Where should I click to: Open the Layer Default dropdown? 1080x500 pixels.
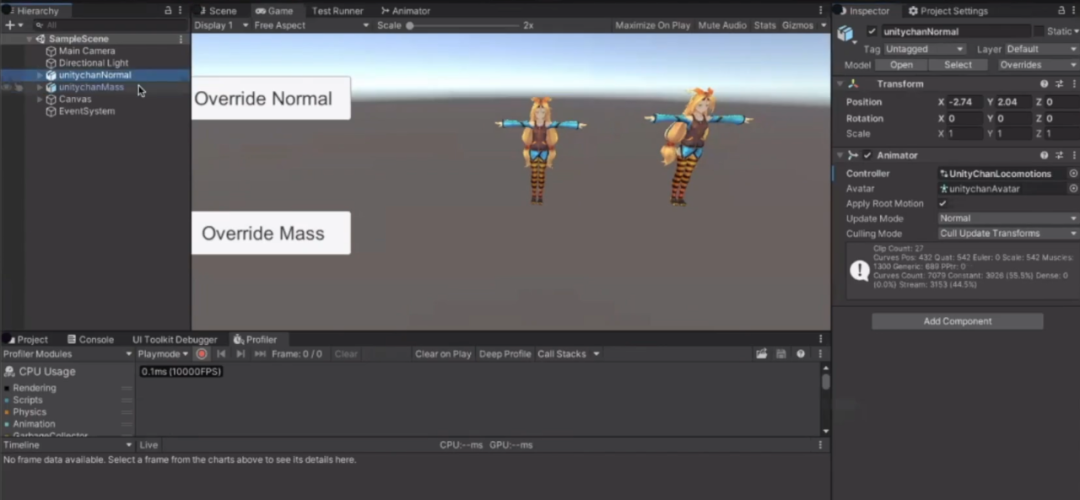pos(1041,50)
